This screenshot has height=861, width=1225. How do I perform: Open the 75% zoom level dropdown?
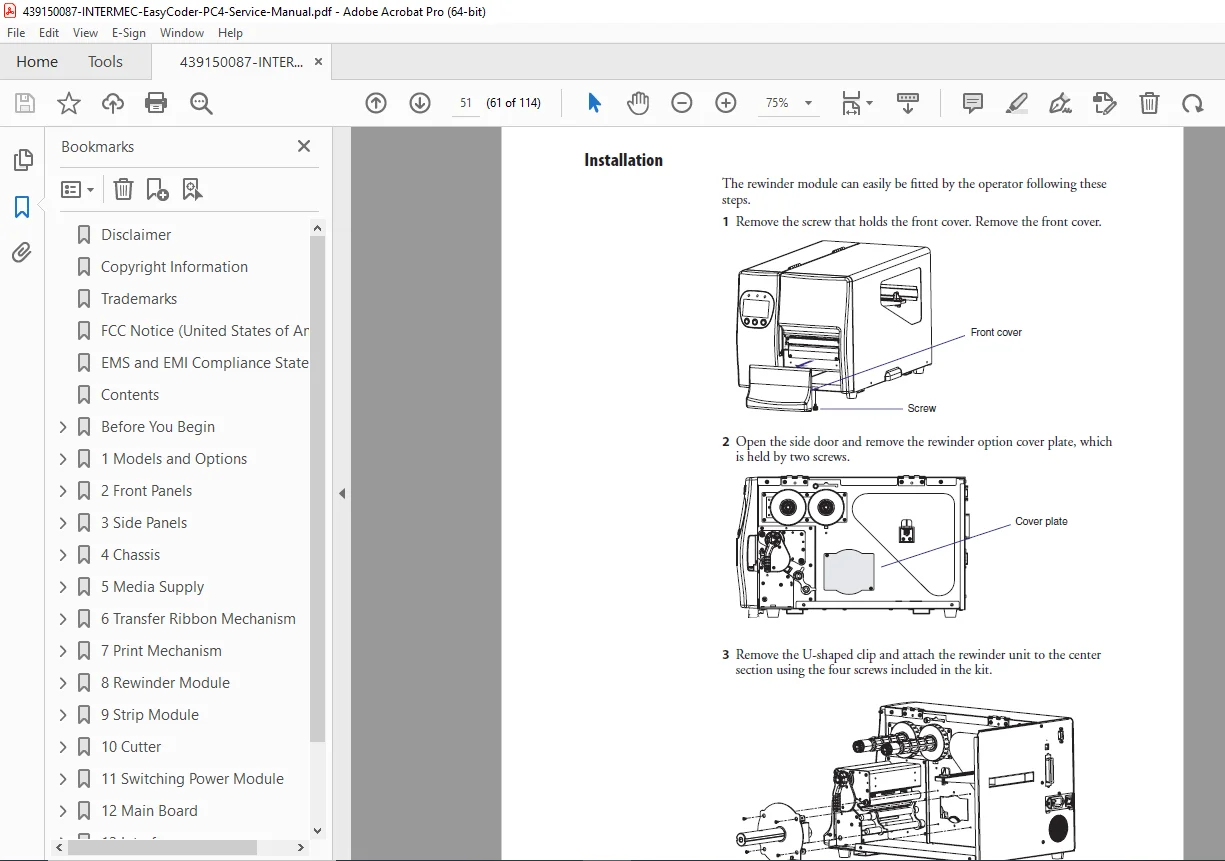790,103
